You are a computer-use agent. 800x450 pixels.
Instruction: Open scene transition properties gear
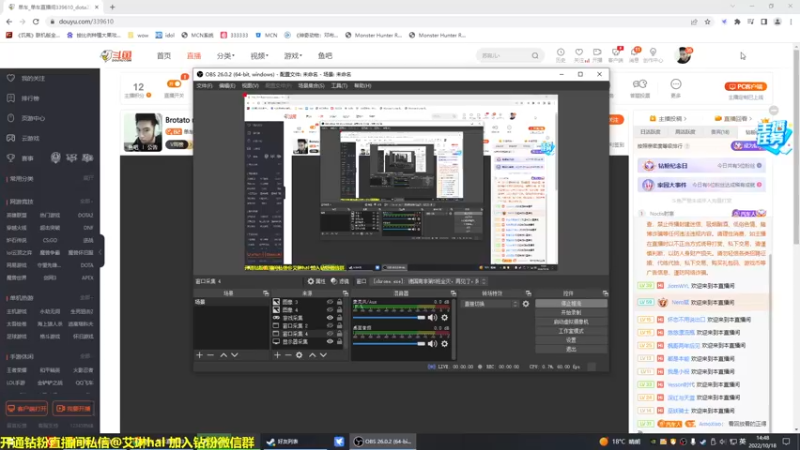coord(526,304)
